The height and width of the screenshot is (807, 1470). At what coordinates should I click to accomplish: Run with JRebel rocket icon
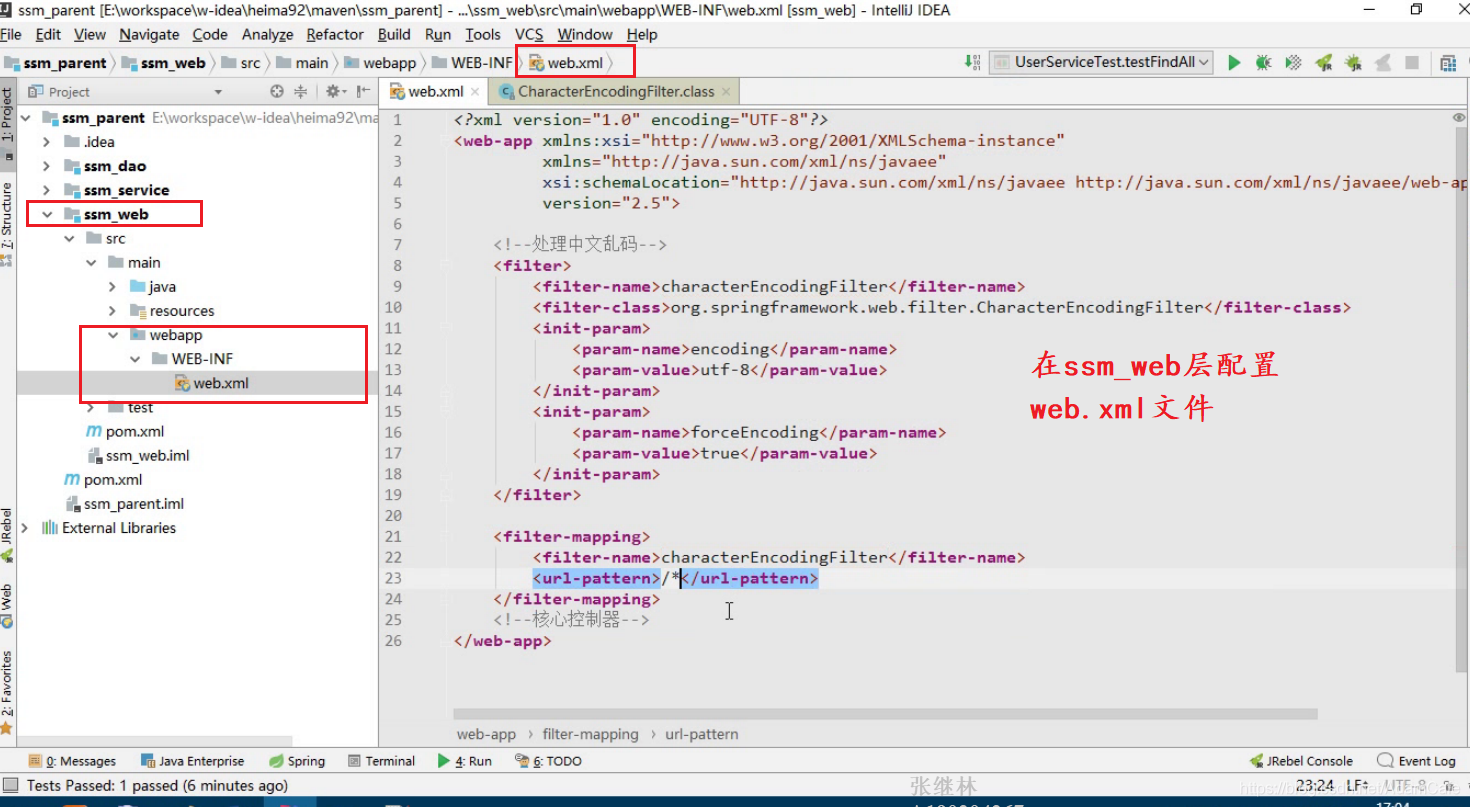point(1323,62)
